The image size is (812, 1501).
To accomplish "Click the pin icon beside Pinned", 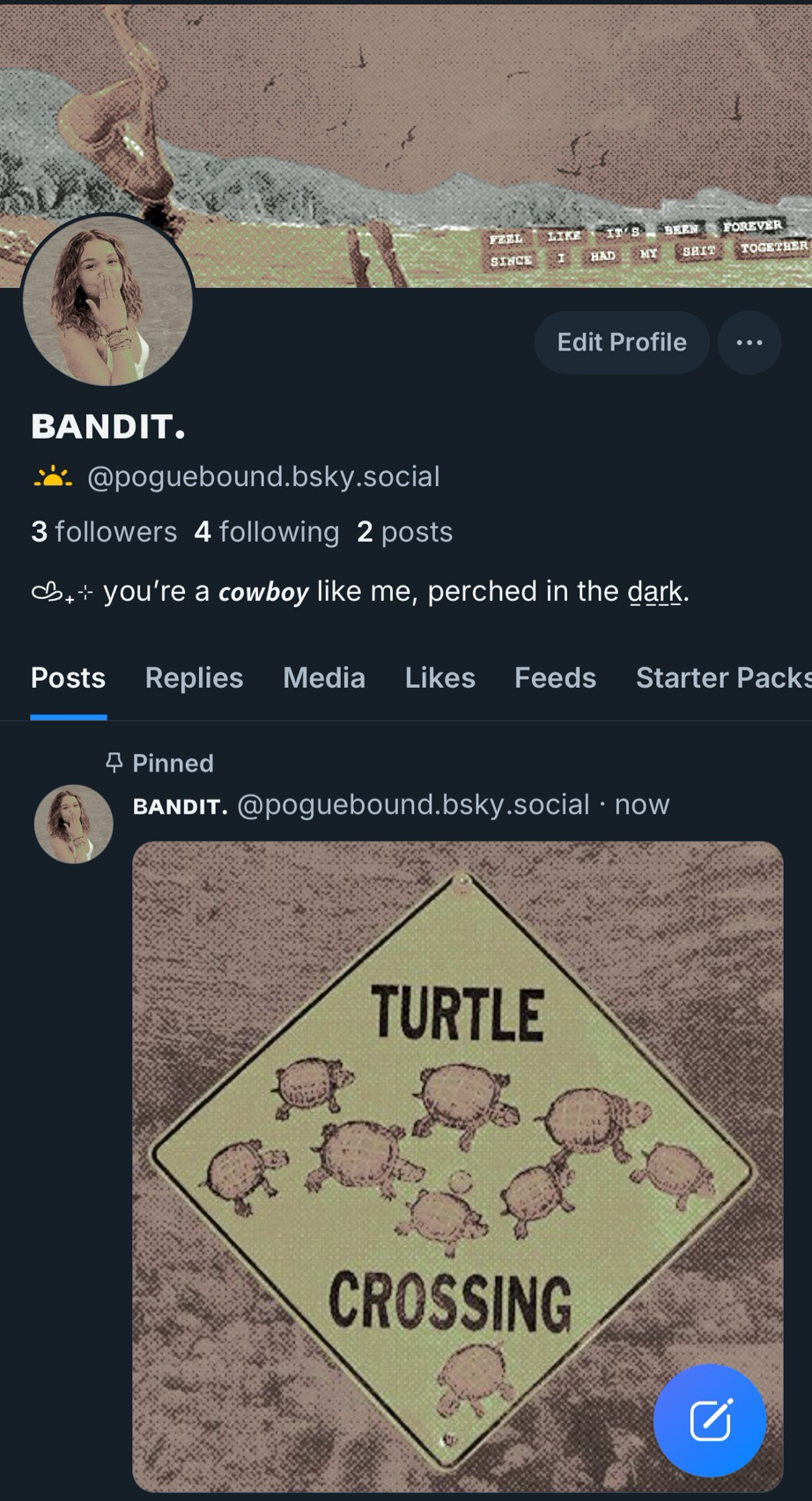I will (114, 763).
